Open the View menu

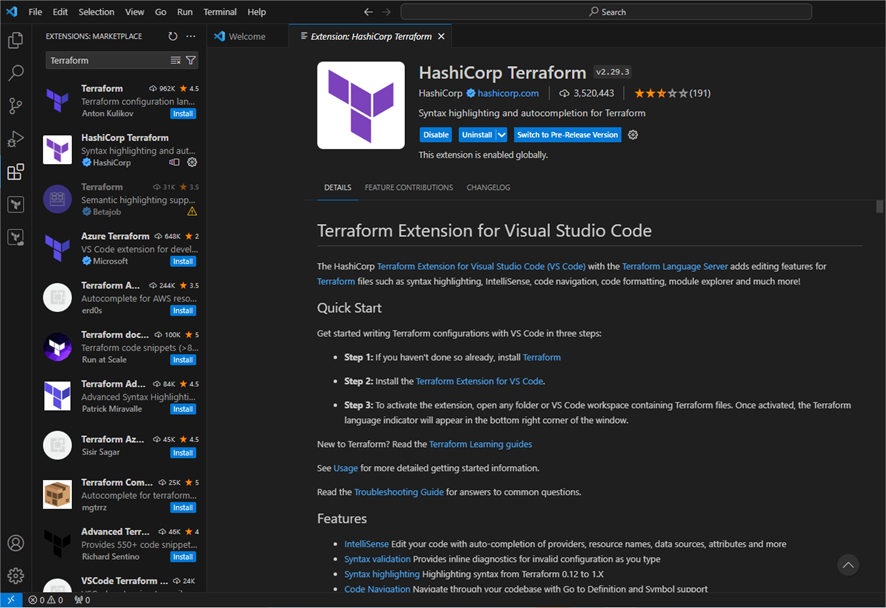(x=134, y=12)
